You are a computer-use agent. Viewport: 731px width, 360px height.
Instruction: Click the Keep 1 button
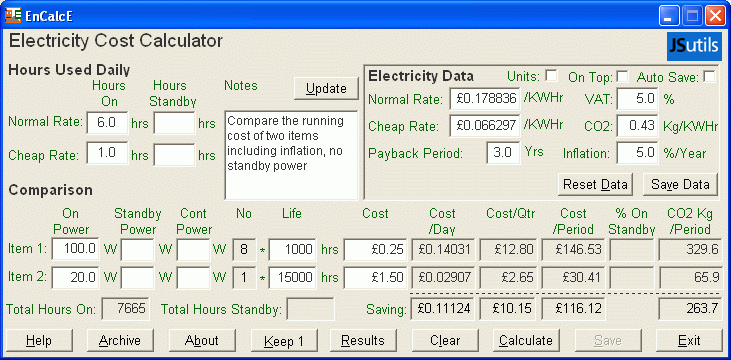coord(284,340)
